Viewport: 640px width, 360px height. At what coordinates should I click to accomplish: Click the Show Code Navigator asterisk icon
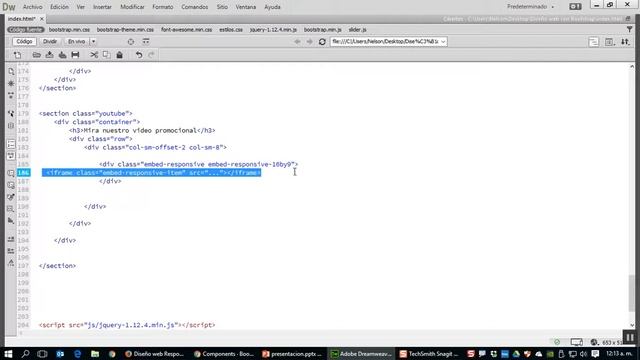click(11, 83)
